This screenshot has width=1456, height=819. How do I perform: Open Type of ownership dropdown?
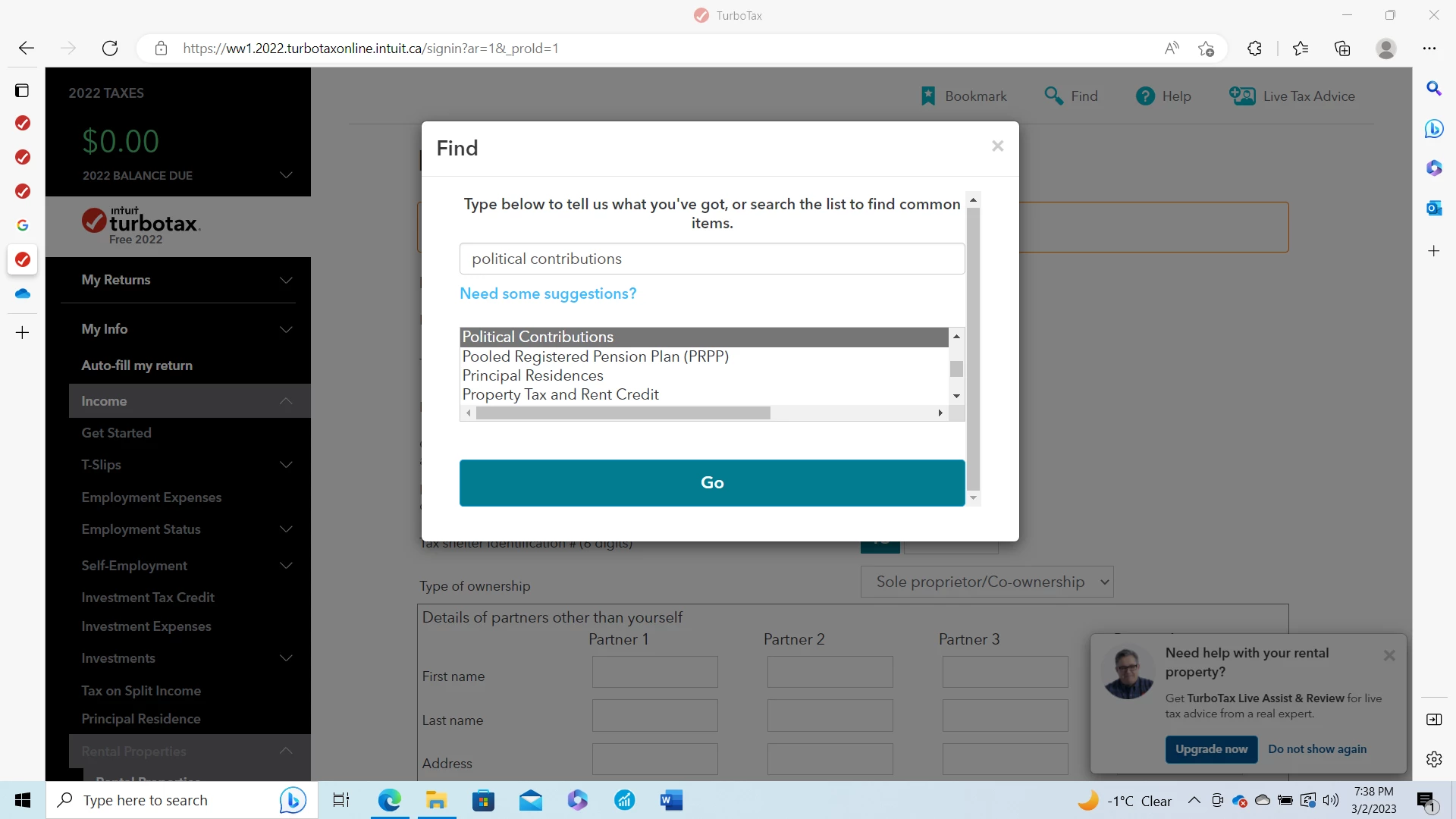[x=987, y=582]
